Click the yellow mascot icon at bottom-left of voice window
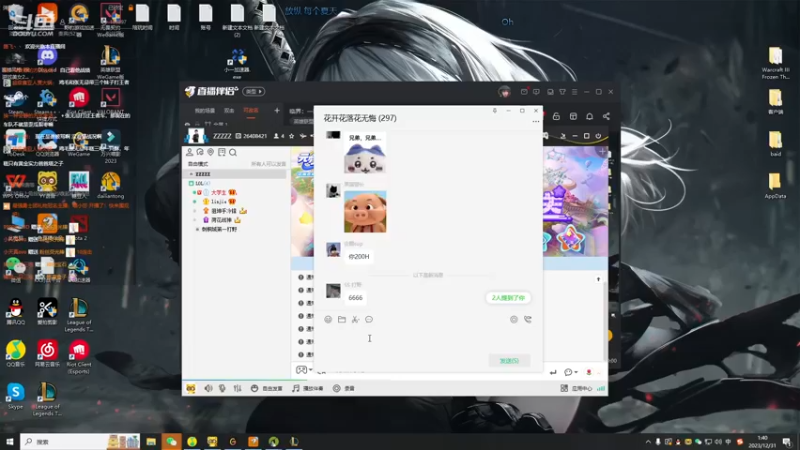800x450 pixels. [x=191, y=388]
